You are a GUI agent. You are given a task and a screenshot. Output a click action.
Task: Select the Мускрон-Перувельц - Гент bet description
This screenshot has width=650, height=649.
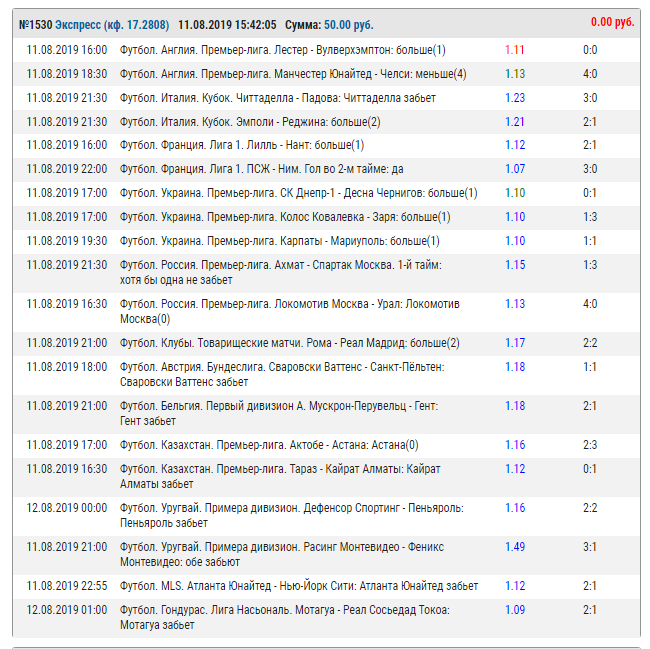pos(279,414)
